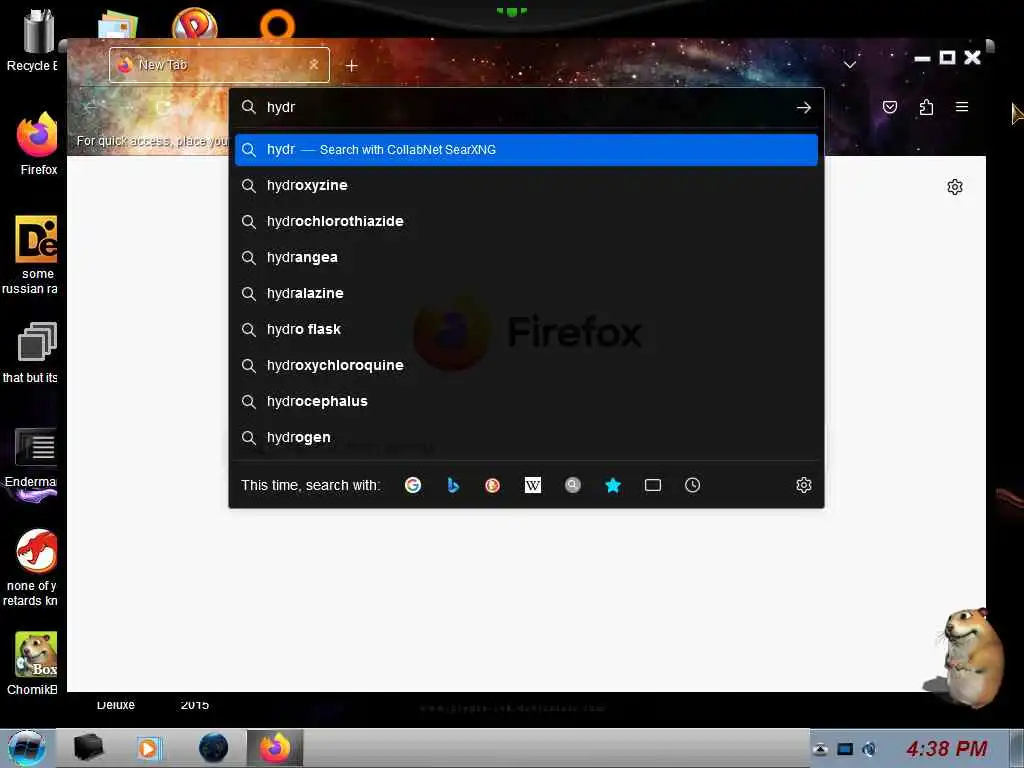Pick the gray magnifier search engine icon
The height and width of the screenshot is (768, 1024).
pyautogui.click(x=573, y=485)
